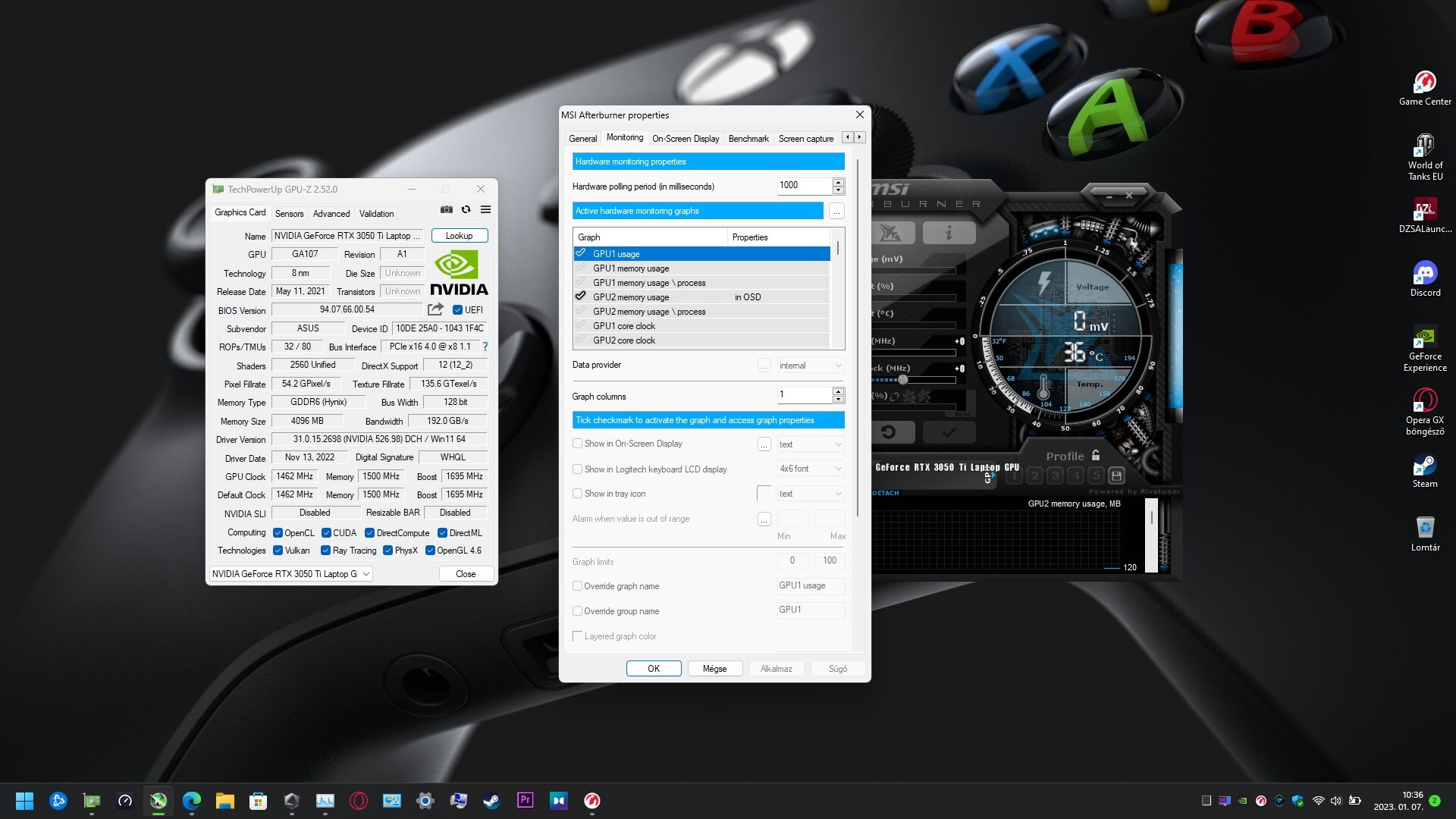Open the GPU-Z hamburger menu

pos(486,210)
